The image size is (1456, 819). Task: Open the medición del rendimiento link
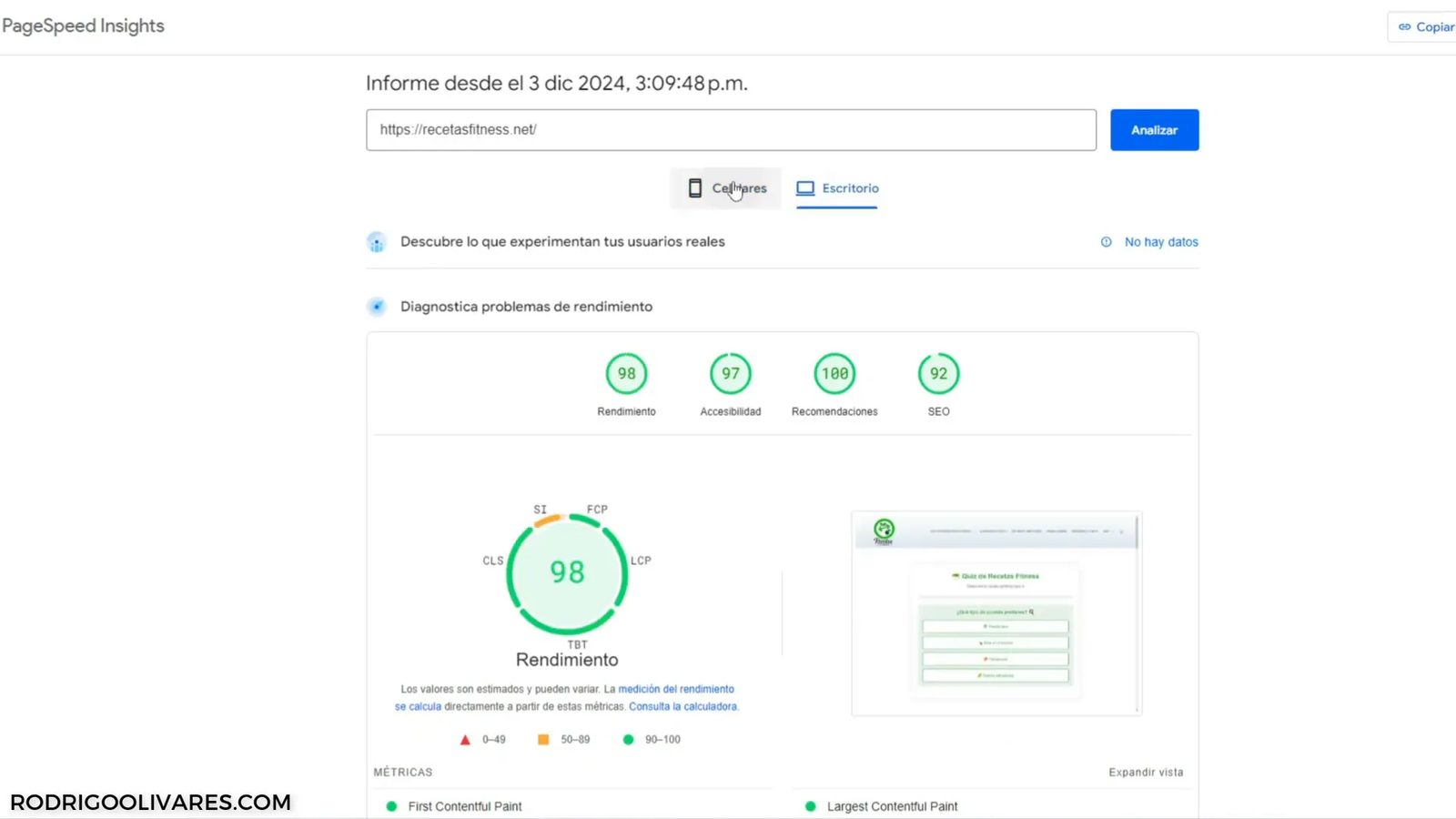click(x=676, y=689)
